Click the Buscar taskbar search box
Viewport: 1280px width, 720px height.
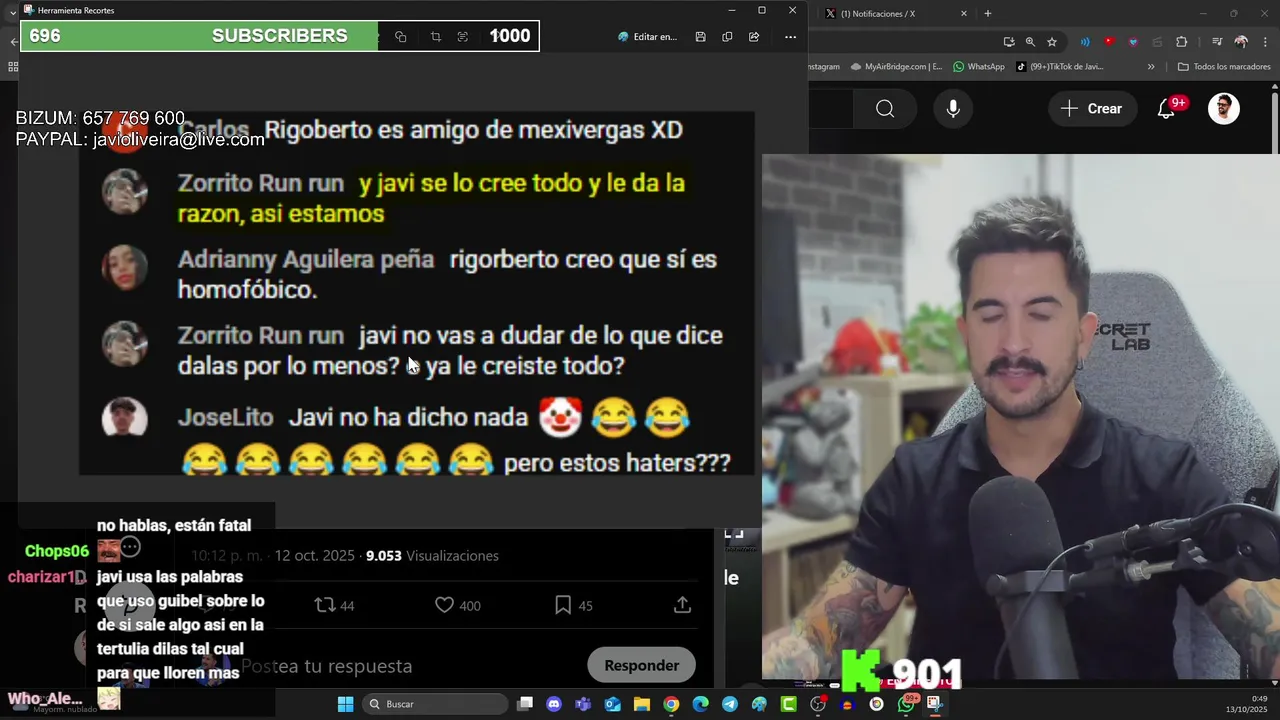point(434,704)
